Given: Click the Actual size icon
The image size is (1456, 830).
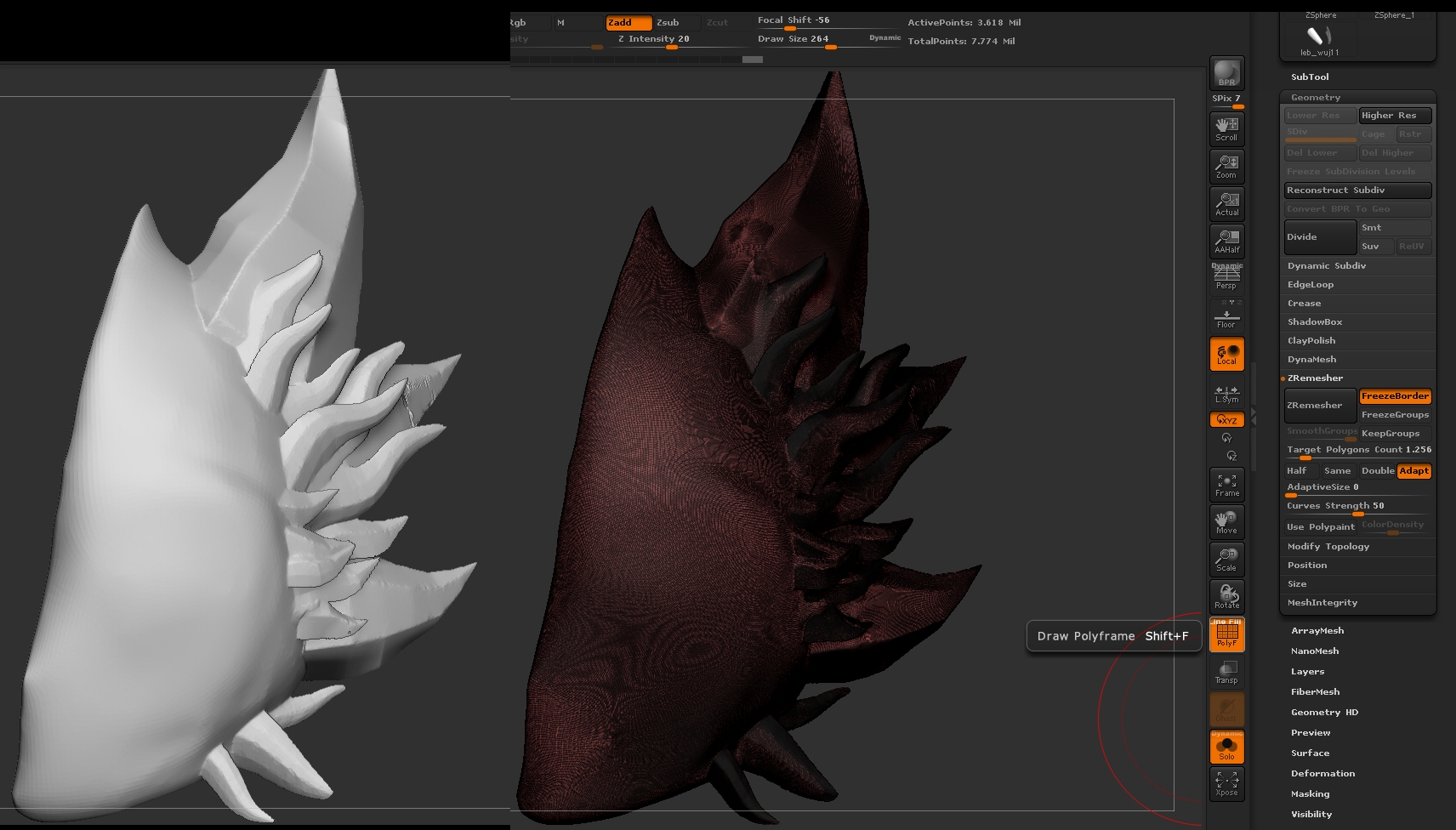Looking at the screenshot, I should (x=1226, y=204).
